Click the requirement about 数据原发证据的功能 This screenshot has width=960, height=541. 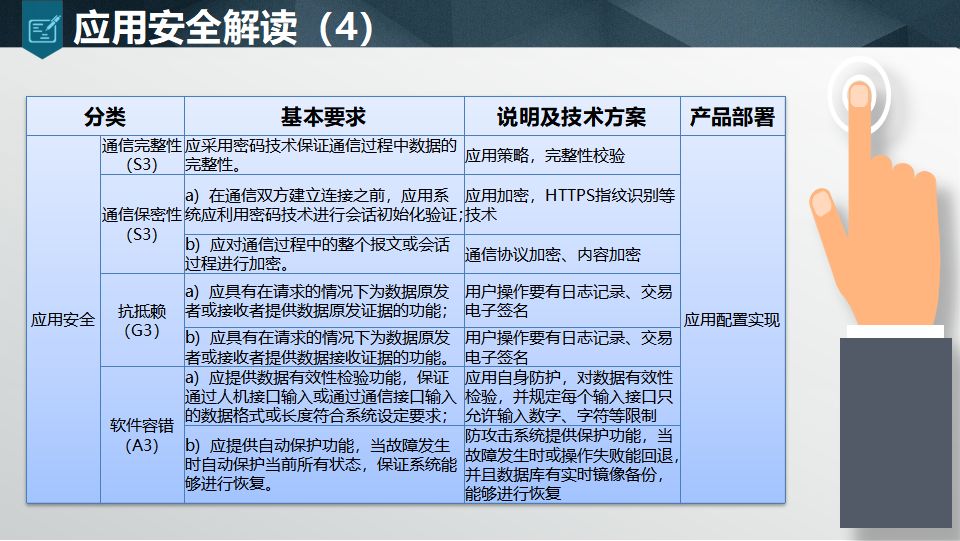pos(324,300)
